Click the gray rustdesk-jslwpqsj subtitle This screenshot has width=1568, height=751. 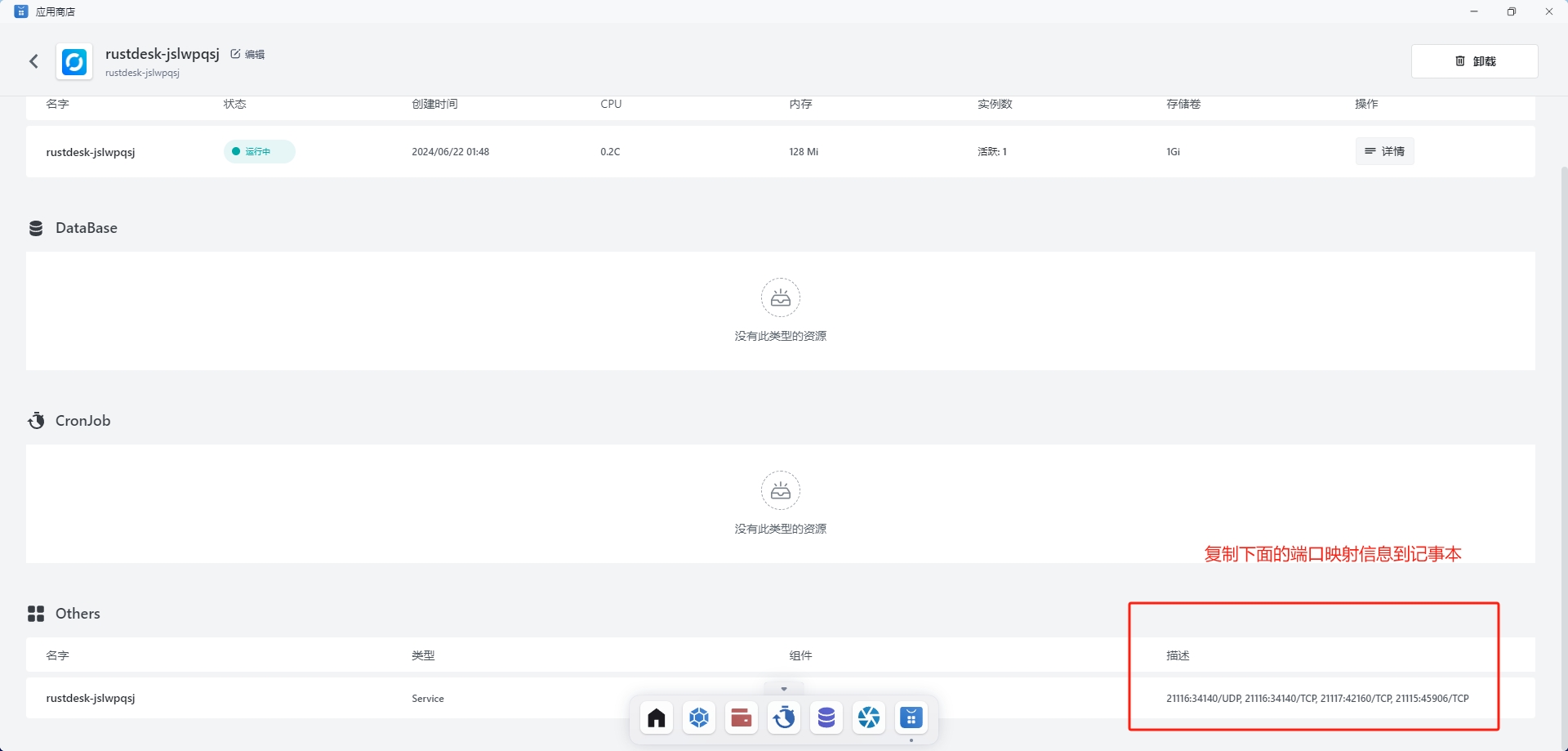coord(142,73)
